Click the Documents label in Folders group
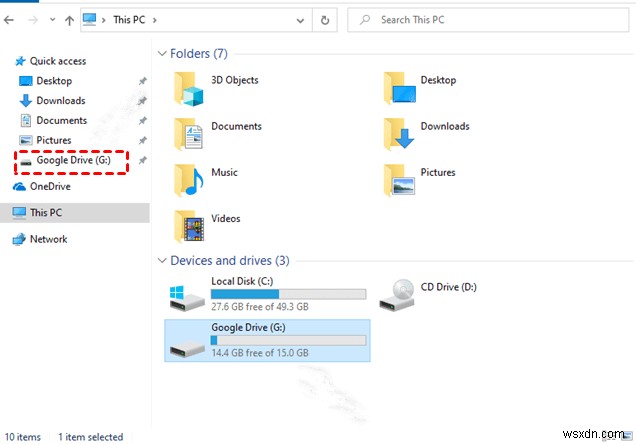 coord(236,126)
